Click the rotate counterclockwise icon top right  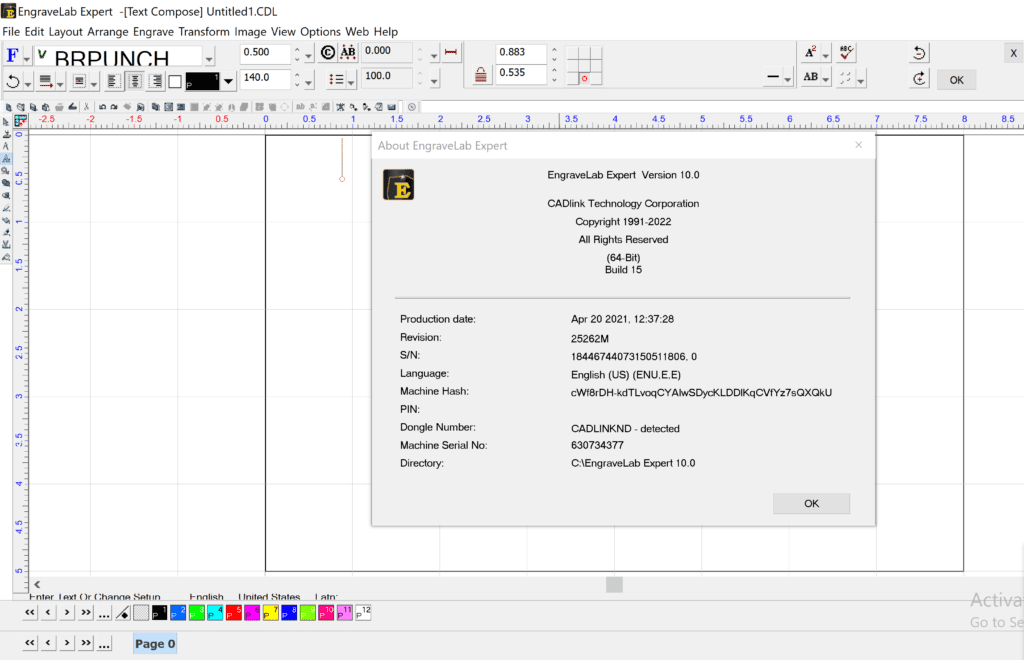tap(919, 51)
